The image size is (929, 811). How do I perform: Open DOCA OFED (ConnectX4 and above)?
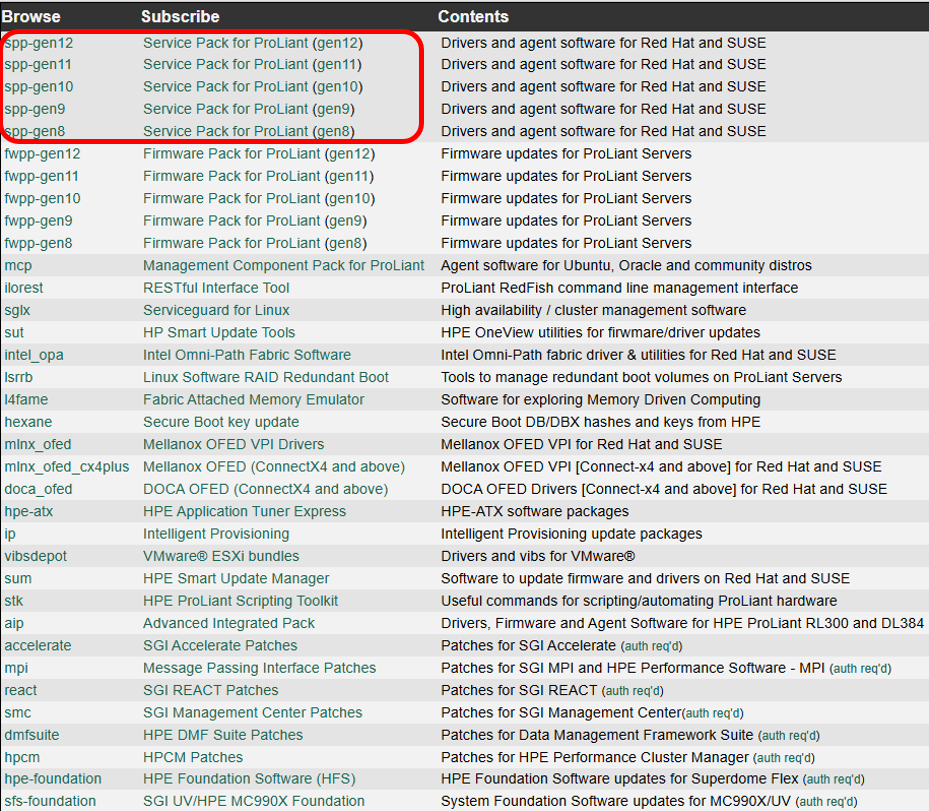point(265,489)
